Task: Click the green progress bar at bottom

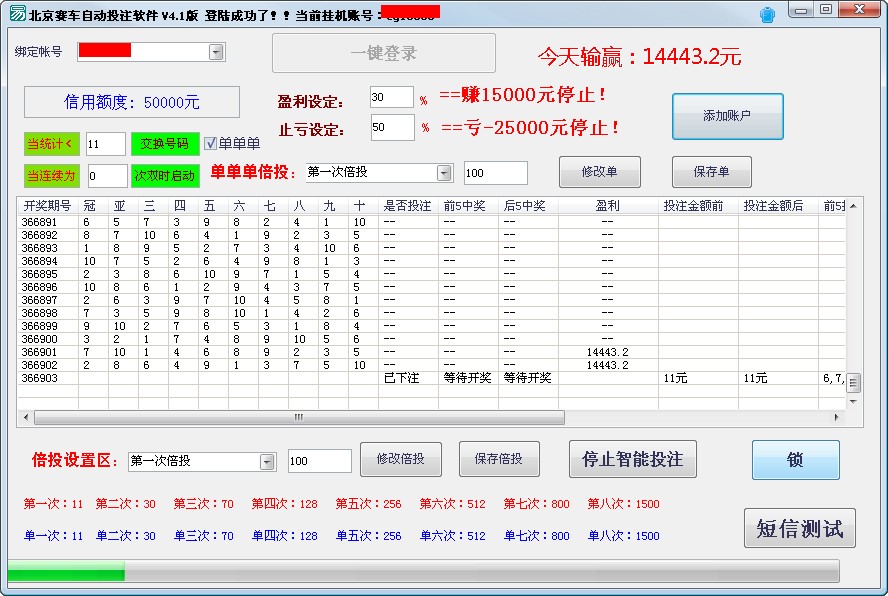Action: pos(66,571)
